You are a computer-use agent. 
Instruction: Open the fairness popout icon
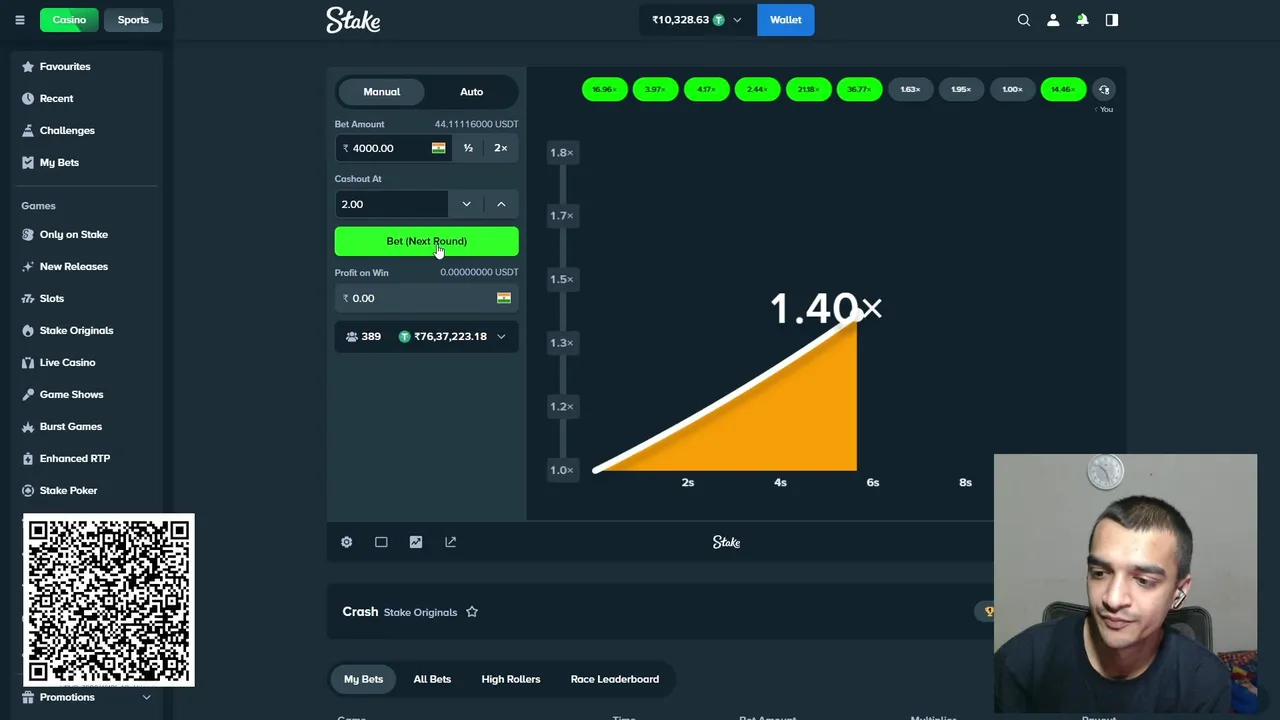450,542
